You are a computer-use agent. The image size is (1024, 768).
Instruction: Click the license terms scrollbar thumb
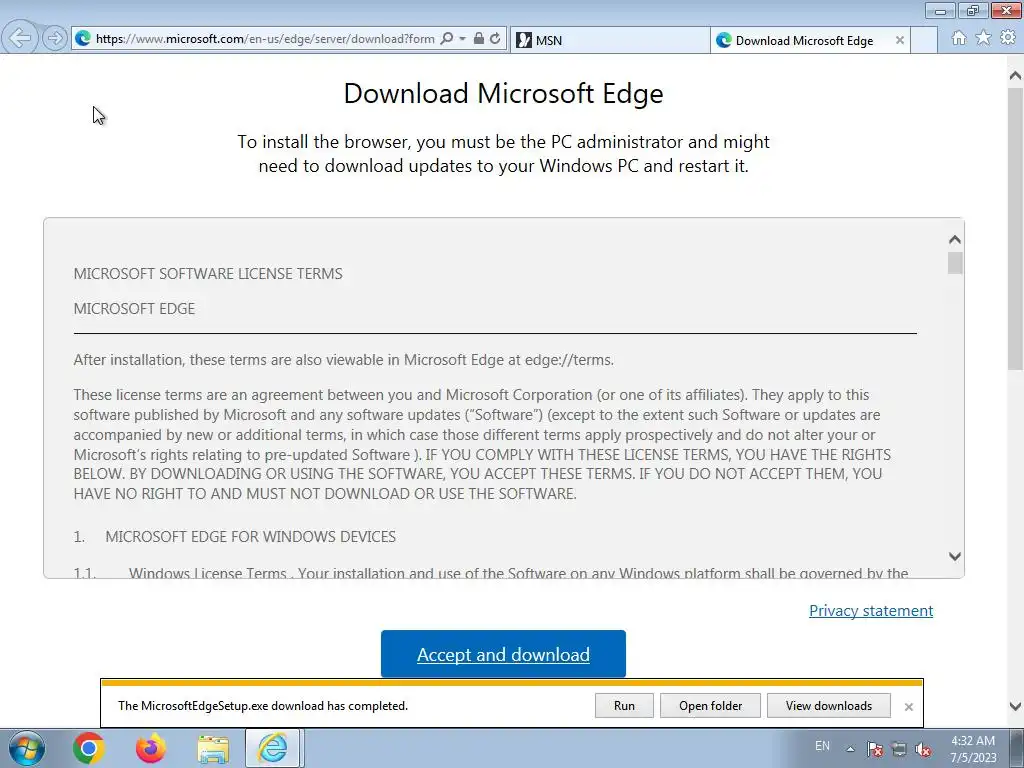pos(955,263)
